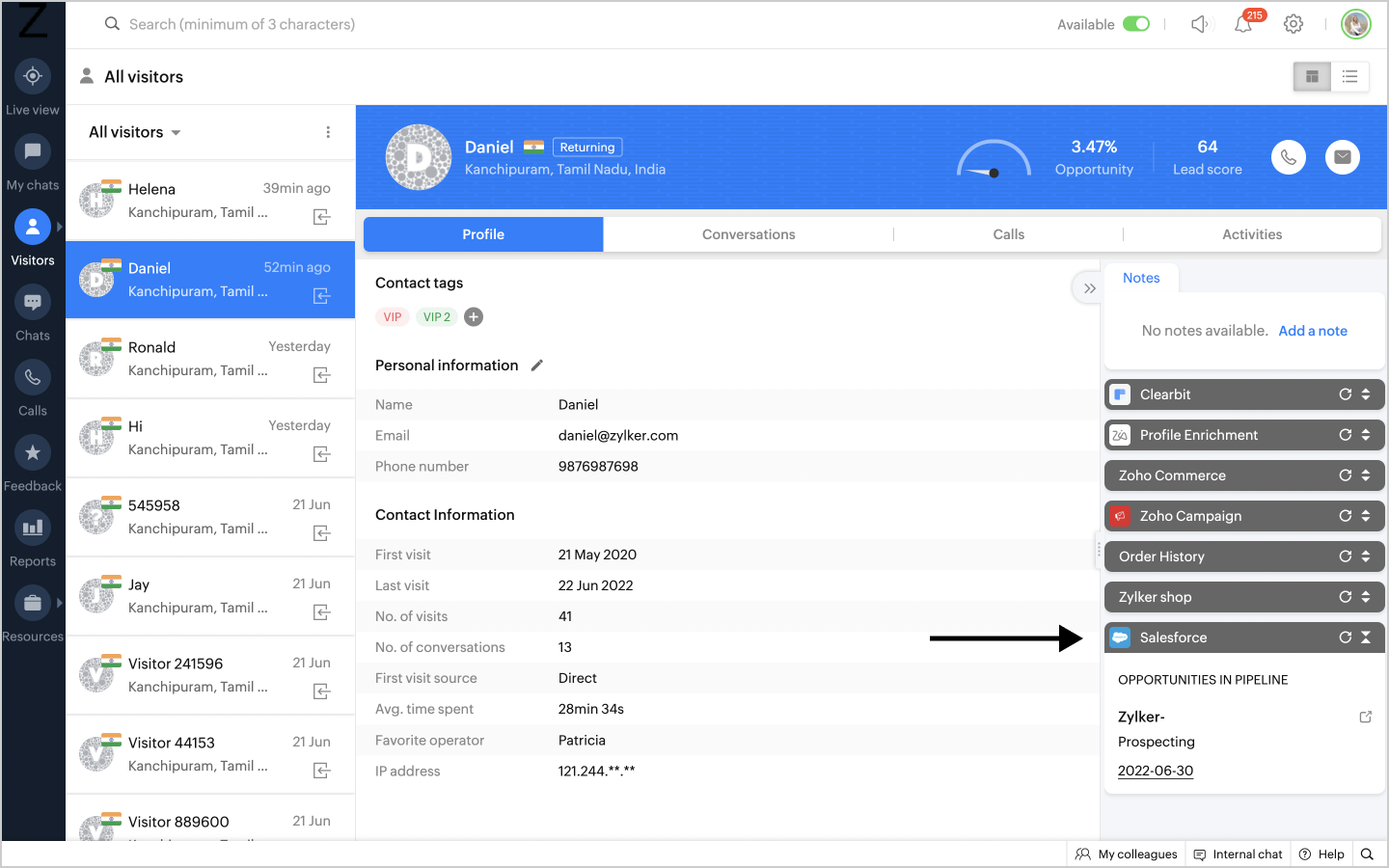Click the phone call button for Daniel
This screenshot has height=868, width=1389.
pyautogui.click(x=1288, y=157)
